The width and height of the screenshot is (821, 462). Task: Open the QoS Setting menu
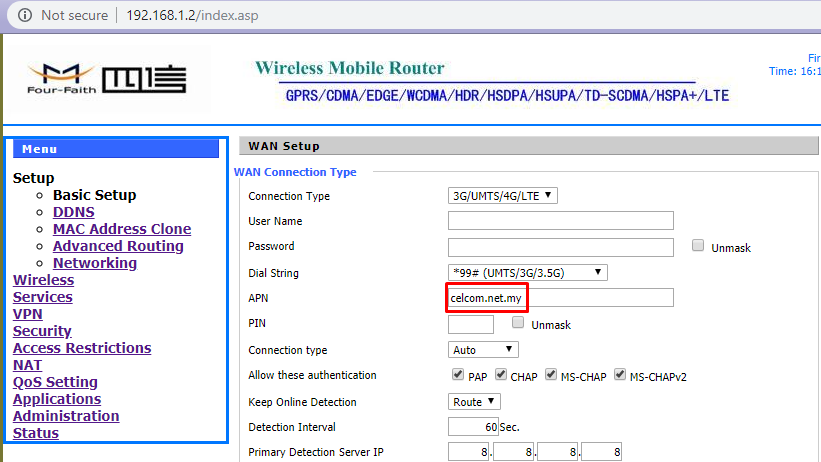pos(55,382)
